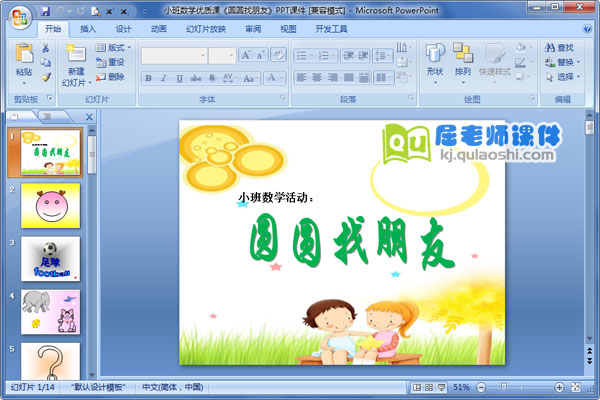This screenshot has height=400, width=600.
Task: Justify text alignment
Action: pos(348,78)
